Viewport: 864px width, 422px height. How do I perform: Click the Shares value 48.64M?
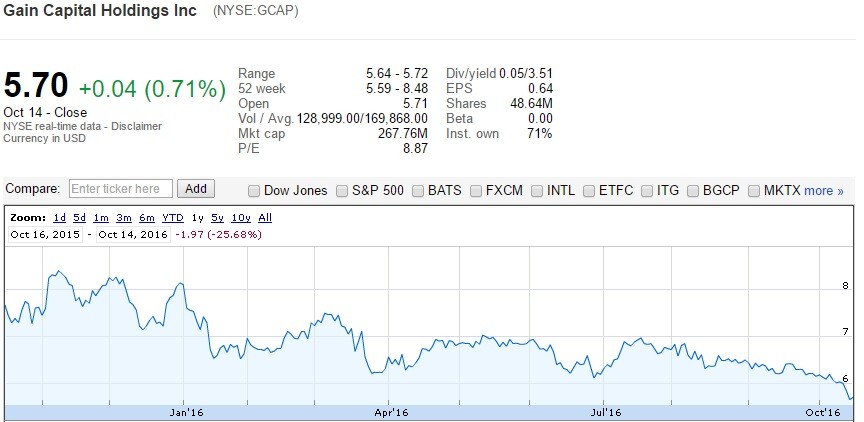click(531, 104)
